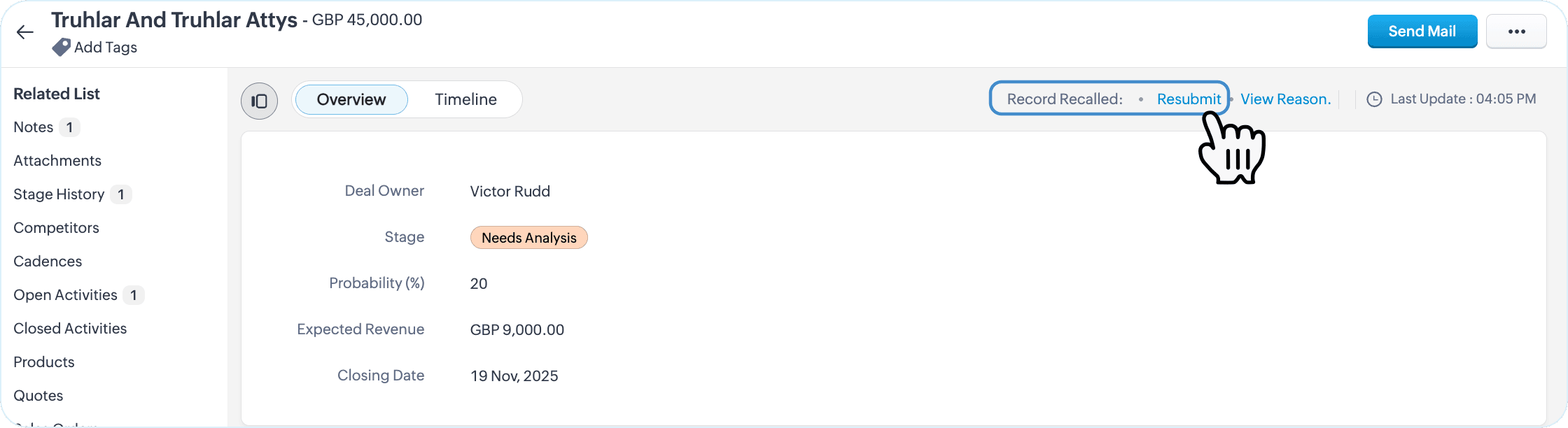Click the Send Mail button
Image resolution: width=1568 pixels, height=428 pixels.
[1422, 31]
